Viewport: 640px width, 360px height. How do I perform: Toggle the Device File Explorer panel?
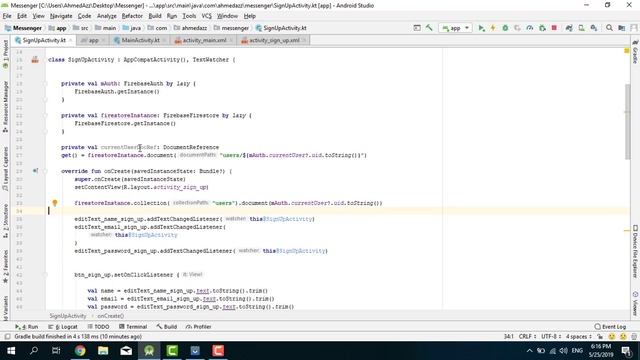[635, 252]
